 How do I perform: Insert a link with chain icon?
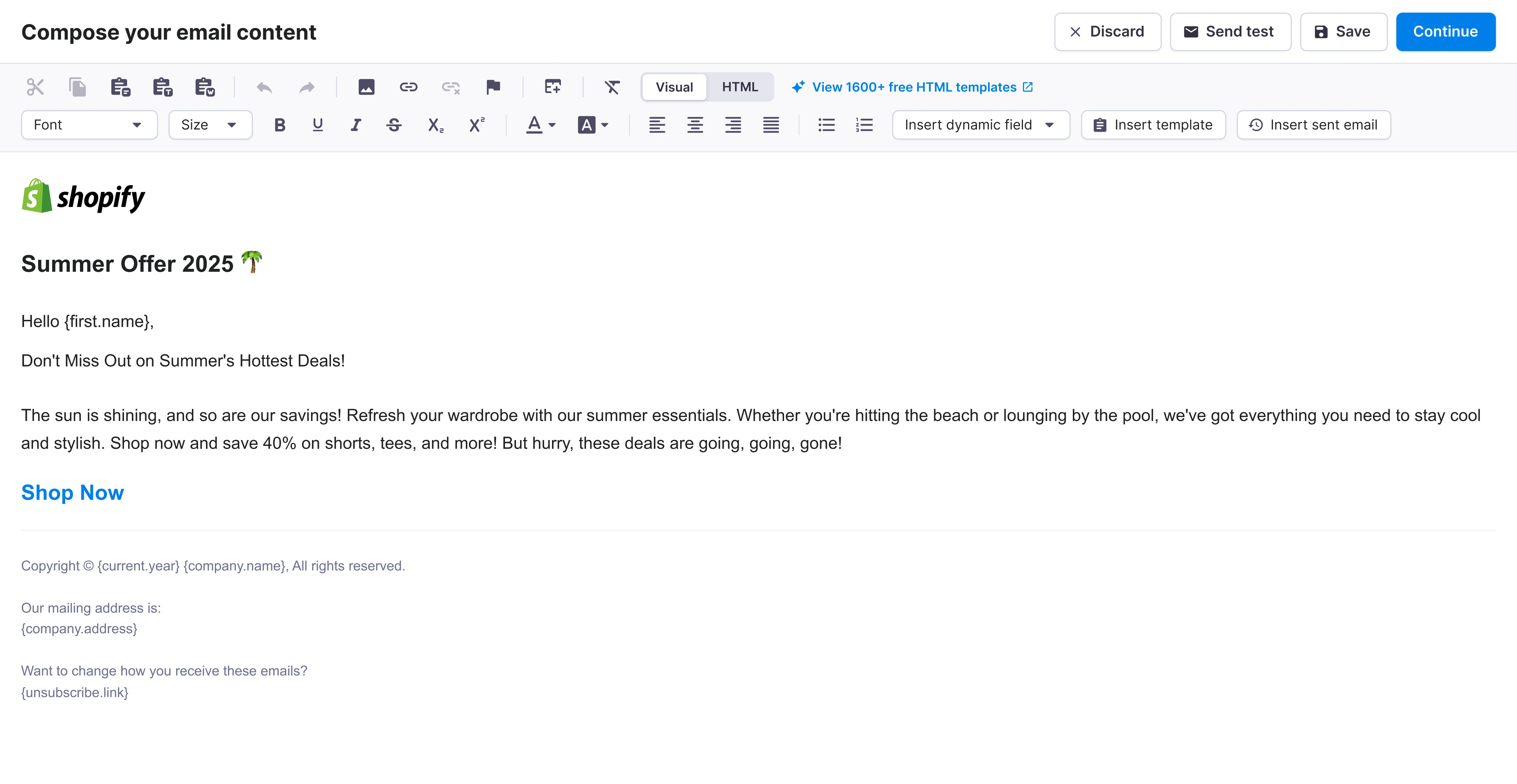(x=409, y=87)
